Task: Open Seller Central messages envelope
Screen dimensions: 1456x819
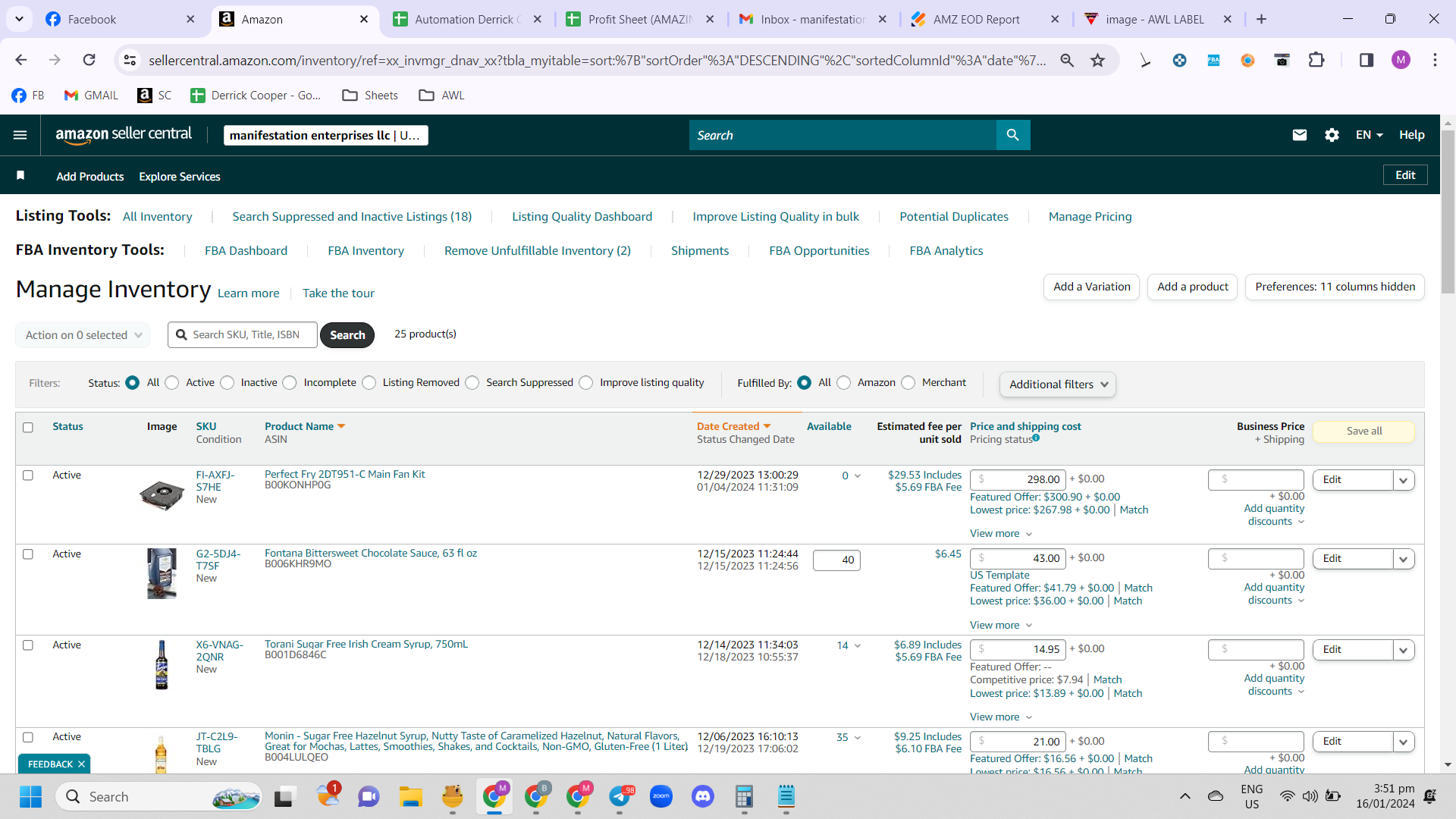Action: click(x=1300, y=135)
